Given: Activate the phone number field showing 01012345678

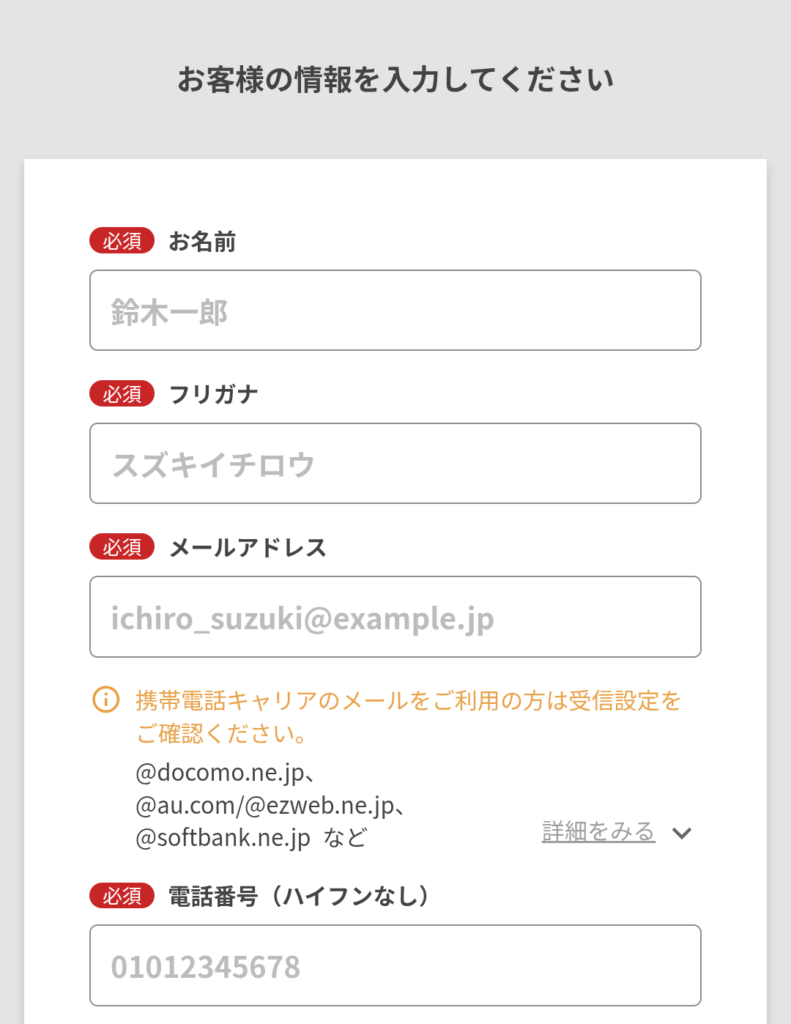Looking at the screenshot, I should (x=395, y=966).
